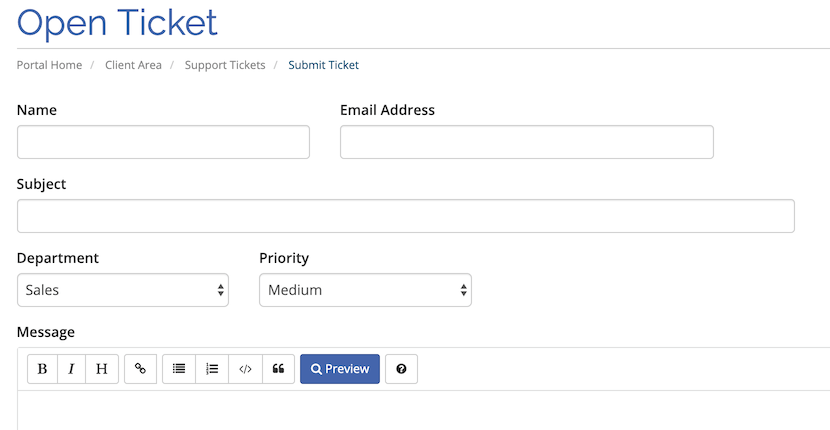
Task: Open the markdown help question icon
Action: point(401,369)
